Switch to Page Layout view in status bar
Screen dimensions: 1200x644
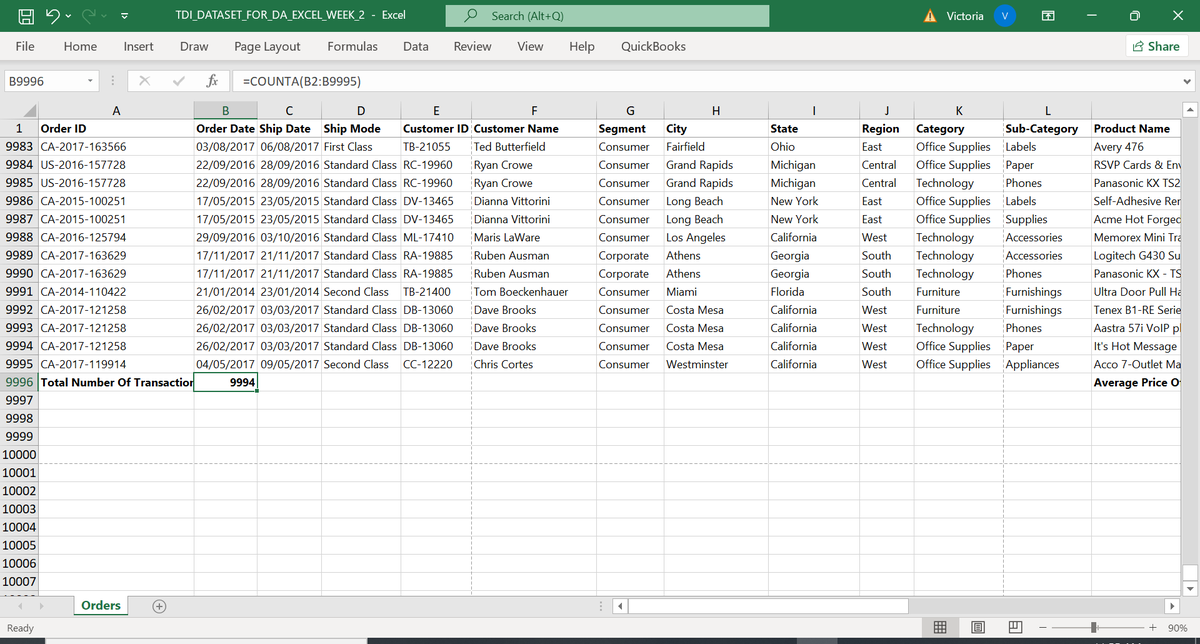pos(977,626)
